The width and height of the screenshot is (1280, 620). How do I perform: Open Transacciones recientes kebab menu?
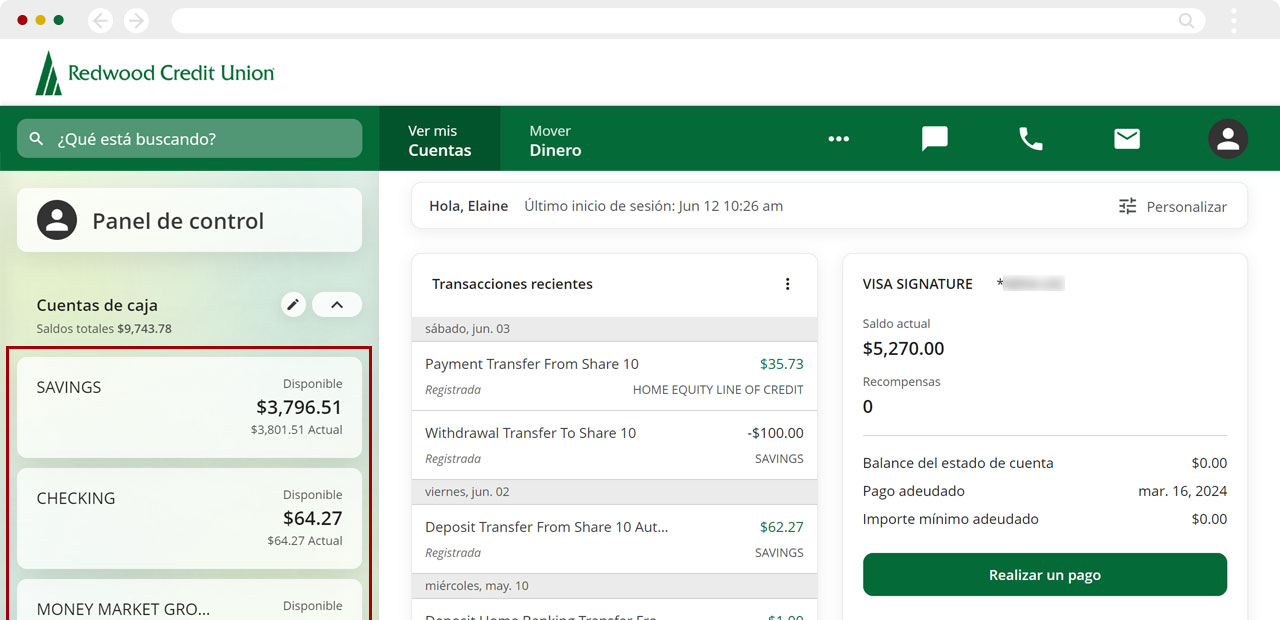[x=787, y=284]
